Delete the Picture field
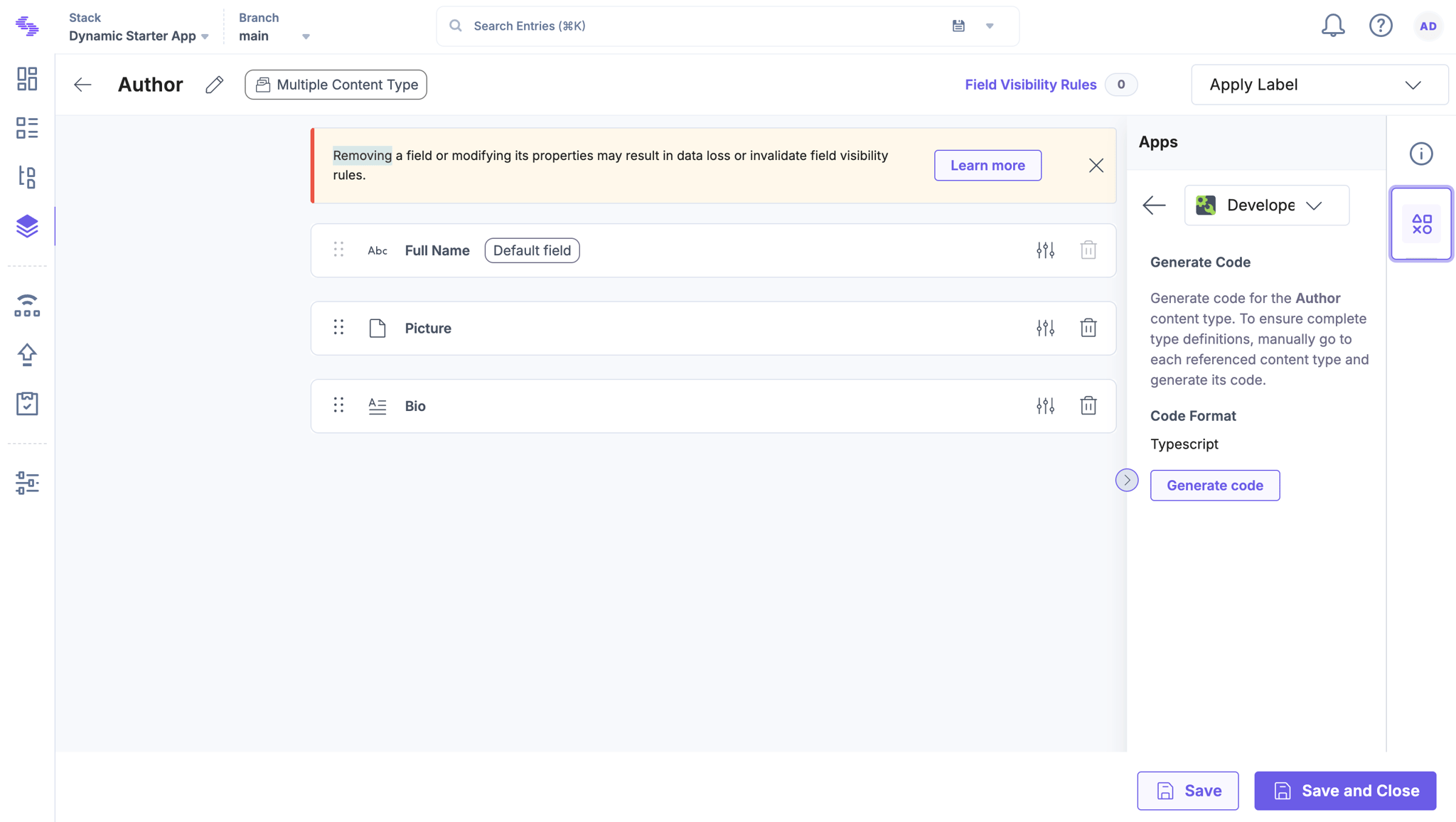This screenshot has width=1456, height=822. coord(1088,328)
